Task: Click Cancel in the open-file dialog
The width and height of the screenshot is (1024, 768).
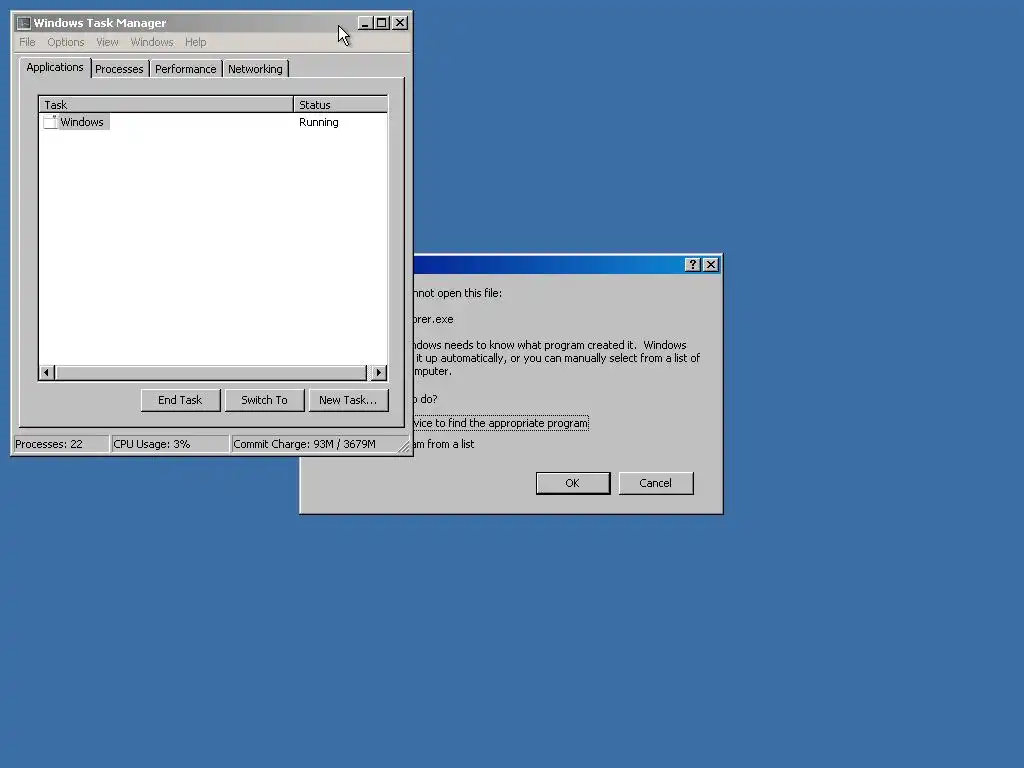Action: 656,483
